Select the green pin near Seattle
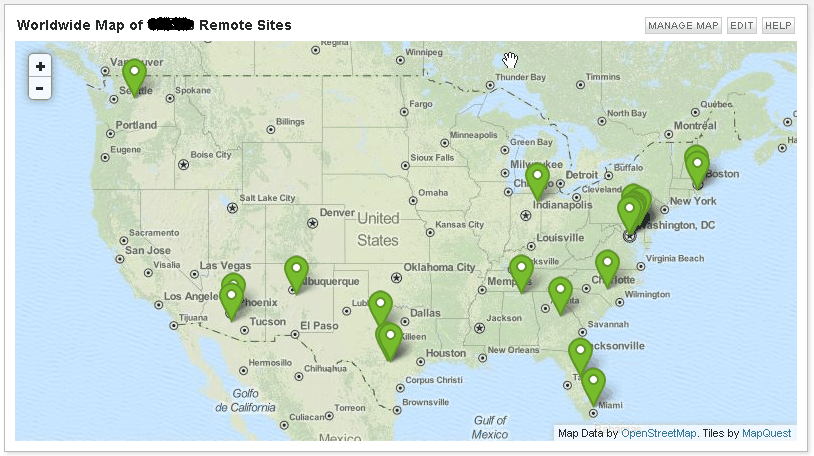The width and height of the screenshot is (814, 456). (x=134, y=78)
